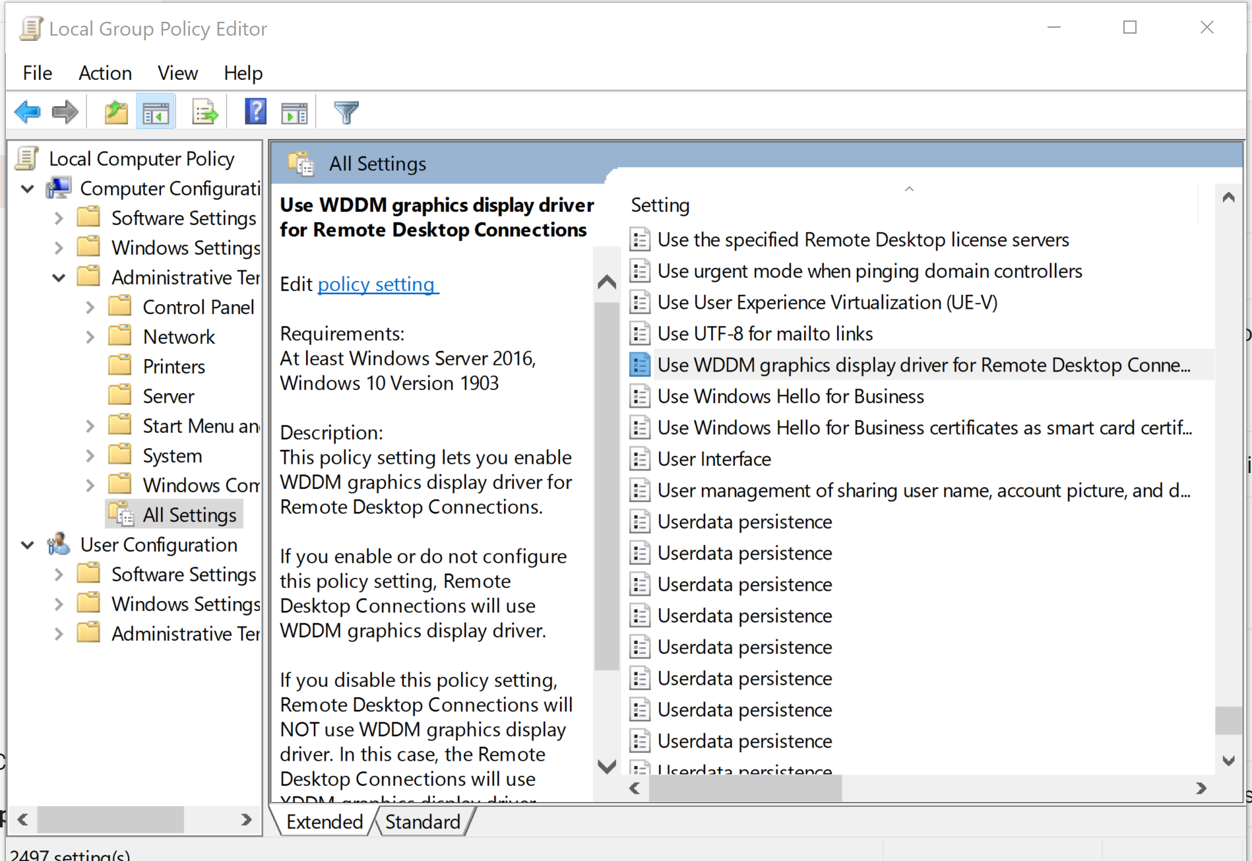Viewport: 1252px width, 861px height.
Task: Click the Filter funnel icon in the toolbar
Action: coord(346,112)
